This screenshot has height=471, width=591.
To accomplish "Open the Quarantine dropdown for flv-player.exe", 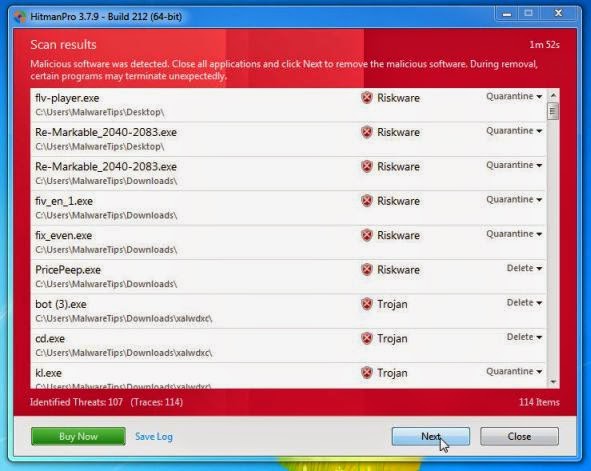I will pos(514,96).
